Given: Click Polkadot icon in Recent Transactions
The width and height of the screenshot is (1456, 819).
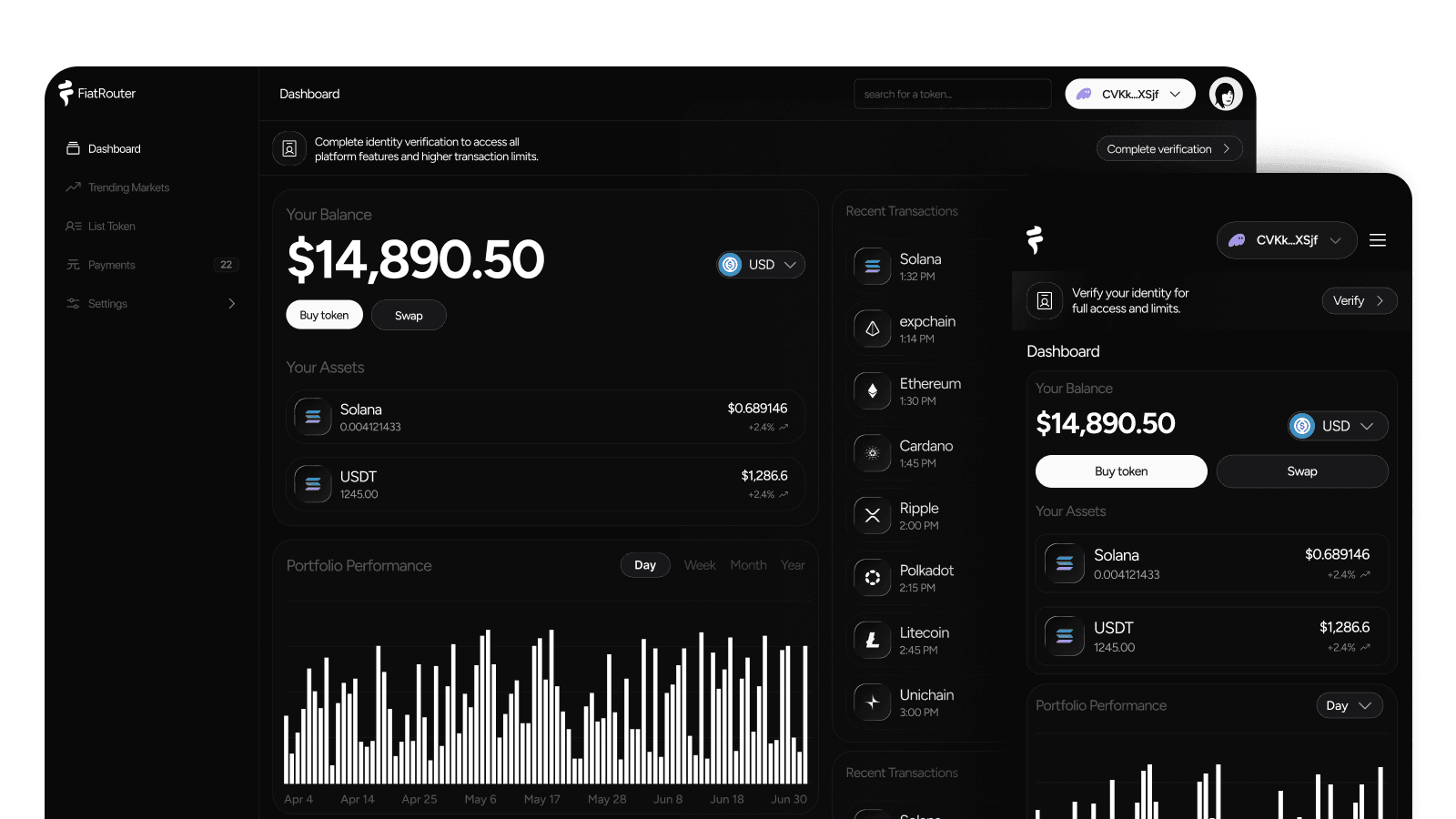Looking at the screenshot, I should coord(873,578).
